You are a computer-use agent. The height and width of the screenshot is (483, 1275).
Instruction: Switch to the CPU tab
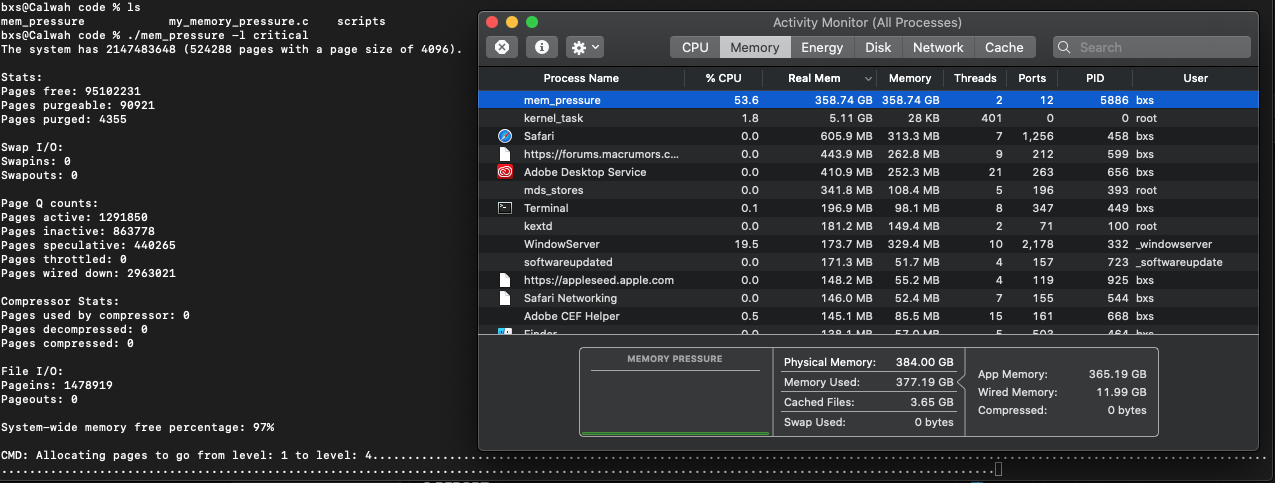[695, 47]
